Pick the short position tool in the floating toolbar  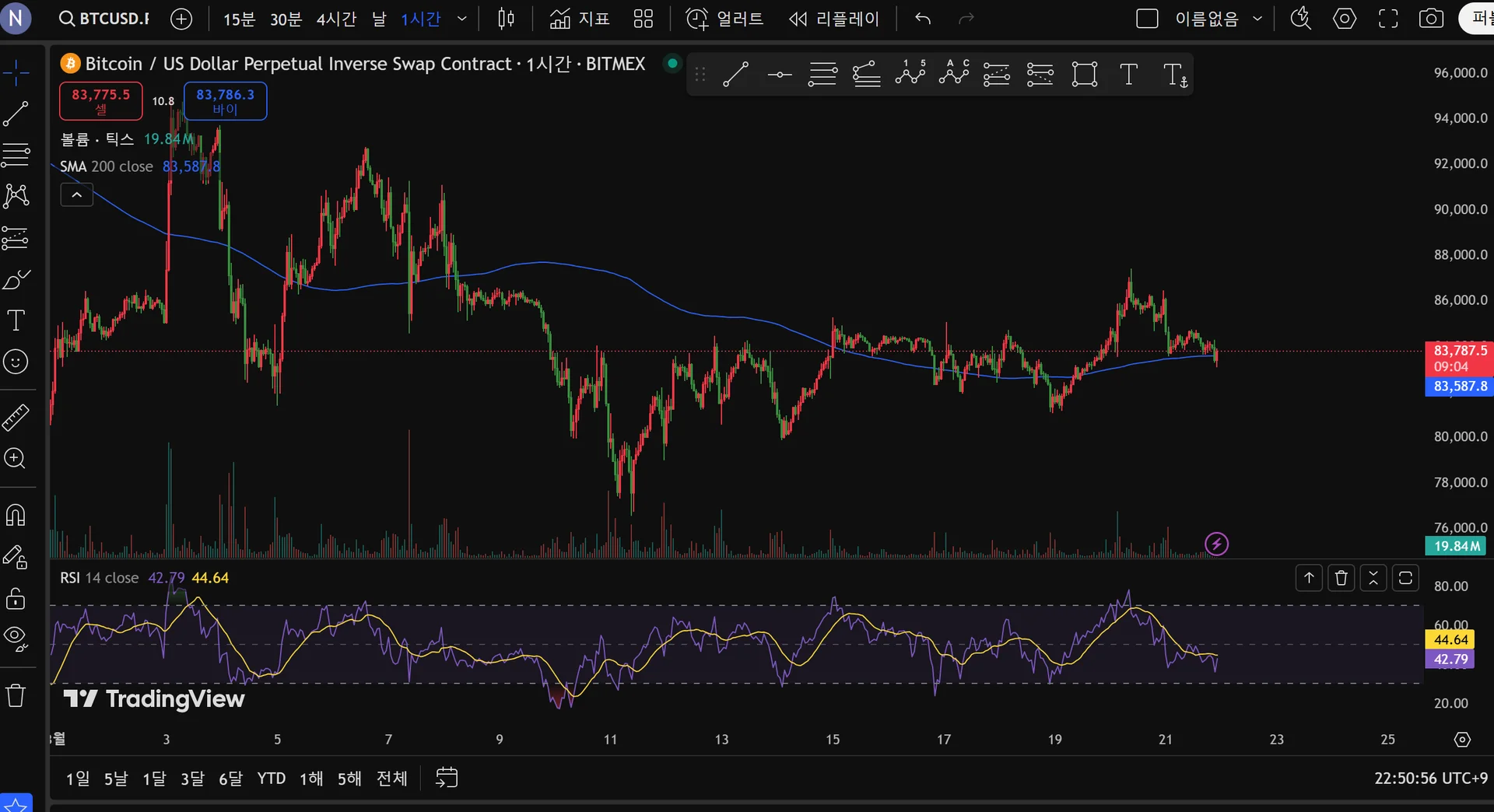(1040, 75)
